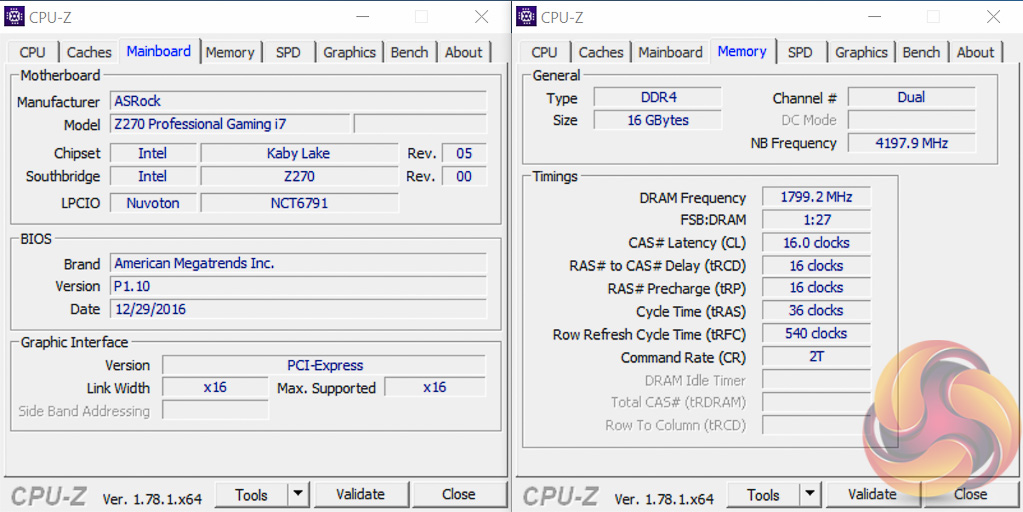This screenshot has height=512, width=1023.
Task: Click FSB:DRAM ratio 1:27 value
Action: 816,220
